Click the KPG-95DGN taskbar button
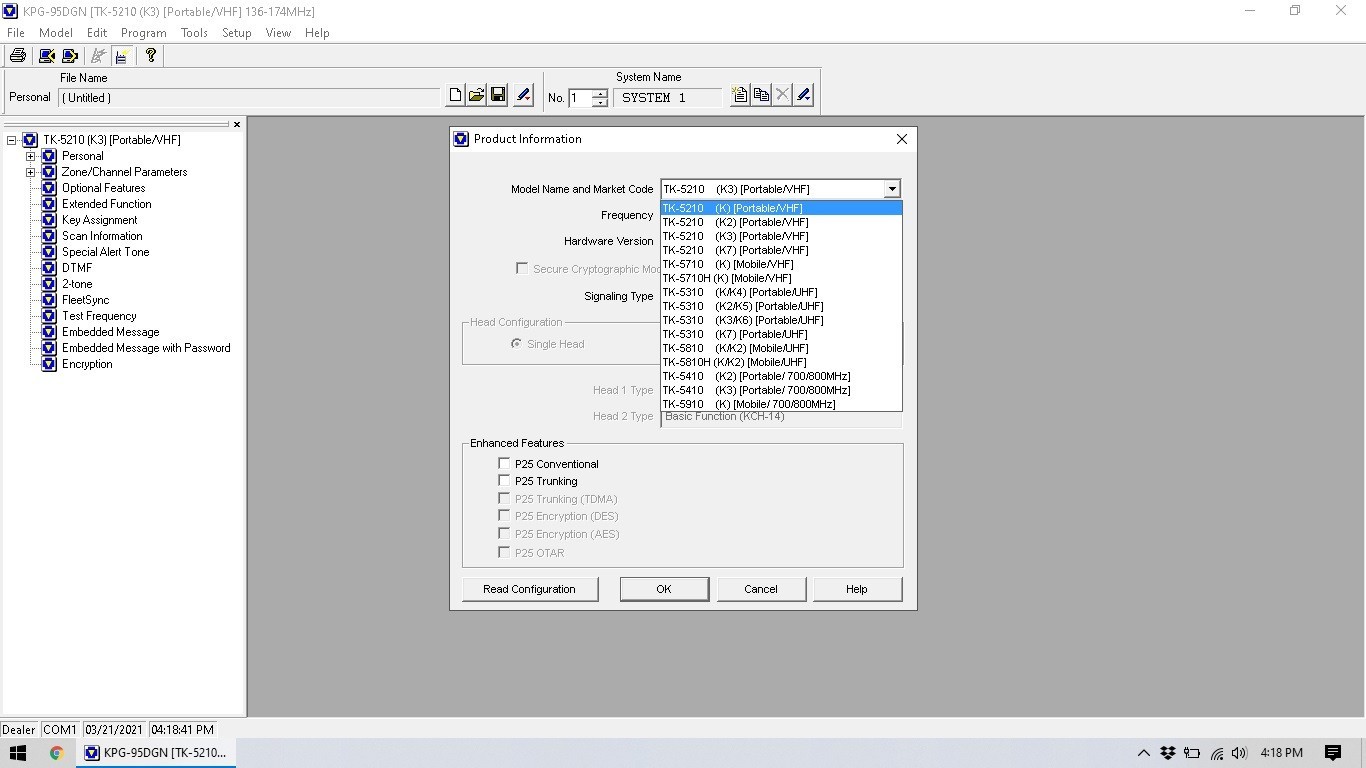The width and height of the screenshot is (1366, 768). pos(156,753)
